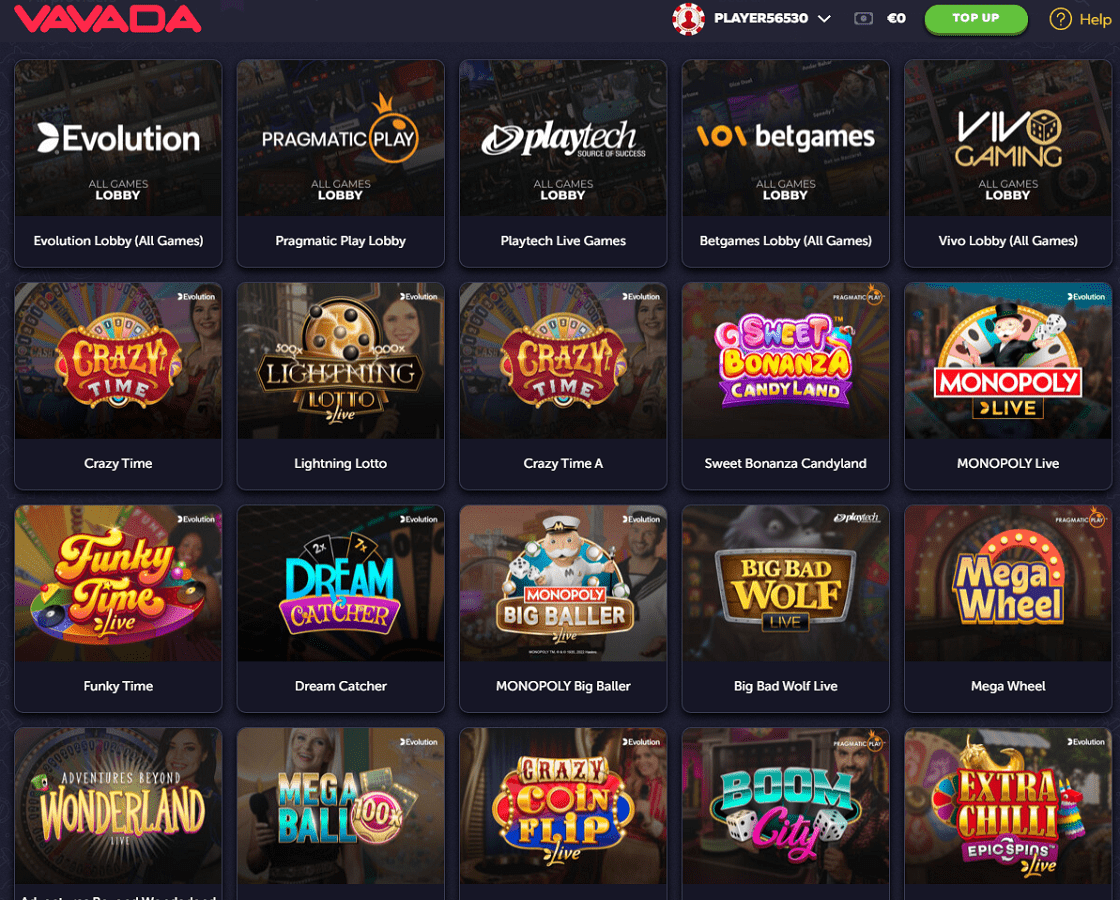Open Dream Catcher game
Viewport: 1120px width, 900px height.
[x=341, y=609]
